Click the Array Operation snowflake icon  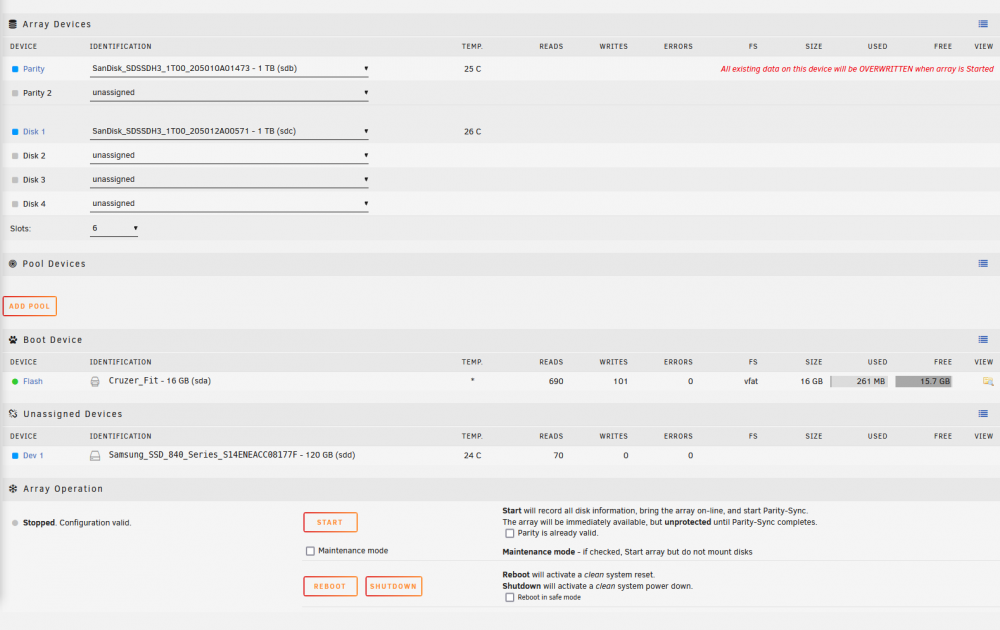pyautogui.click(x=13, y=488)
